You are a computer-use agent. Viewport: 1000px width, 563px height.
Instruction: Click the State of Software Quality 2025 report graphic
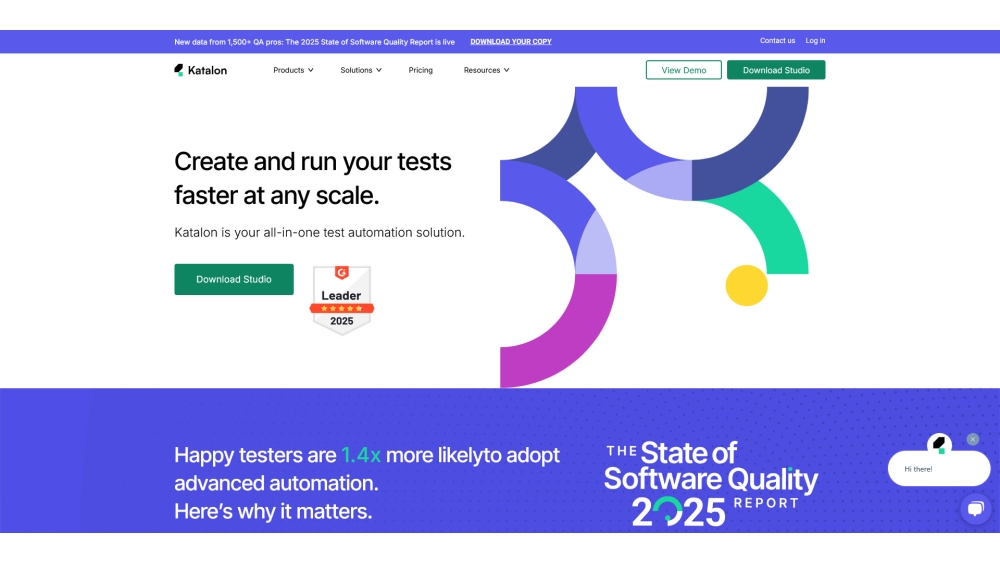711,484
